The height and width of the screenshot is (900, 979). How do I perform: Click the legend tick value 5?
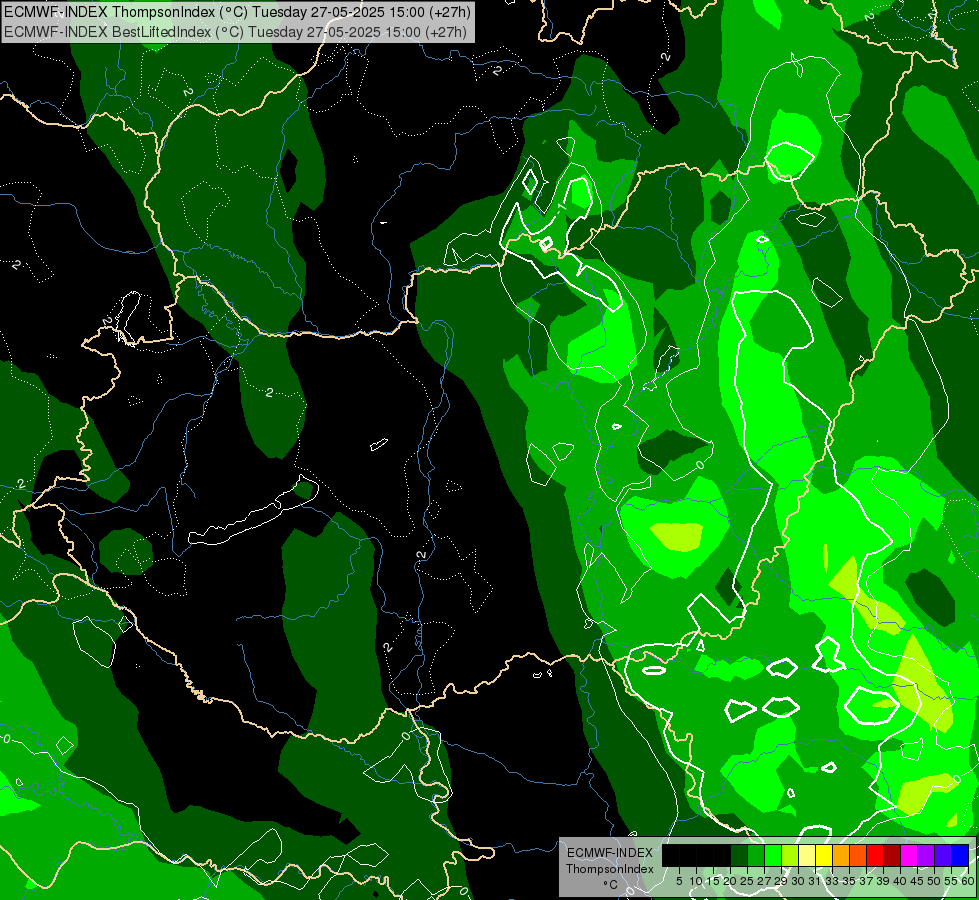[679, 881]
